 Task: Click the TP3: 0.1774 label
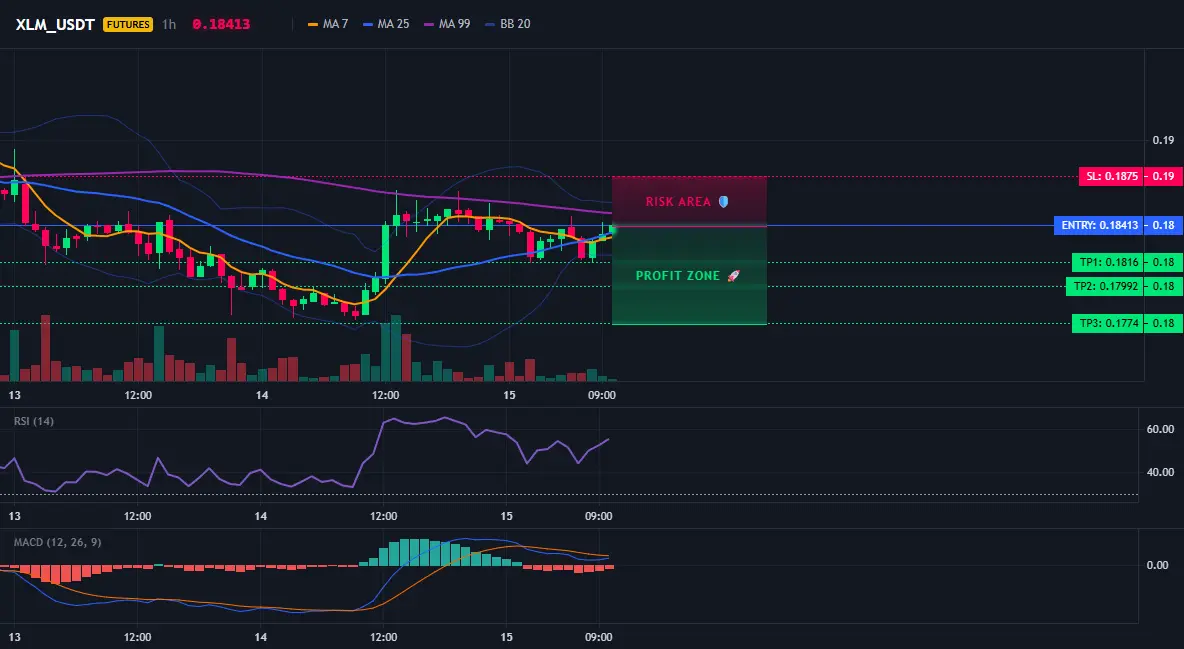(x=1108, y=323)
